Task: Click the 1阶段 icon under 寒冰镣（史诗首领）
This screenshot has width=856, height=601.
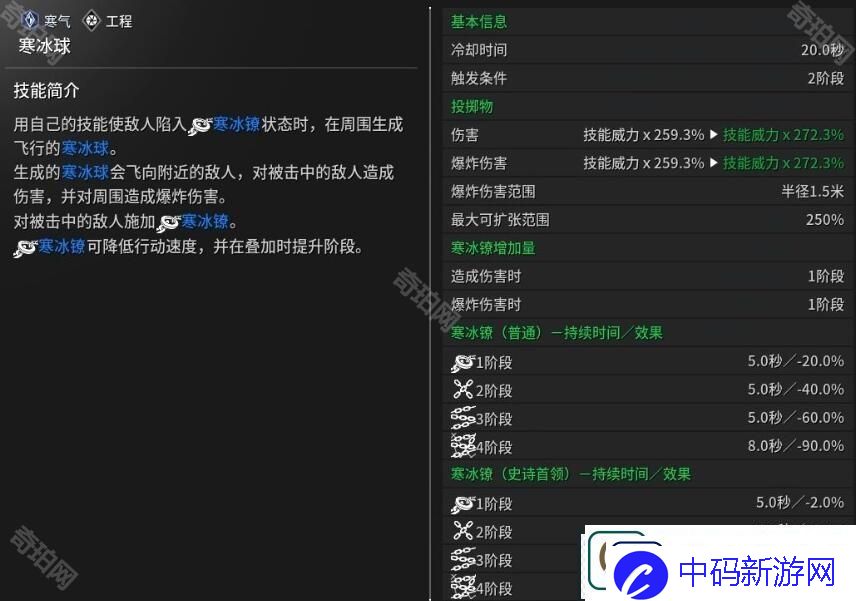Action: coord(463,504)
